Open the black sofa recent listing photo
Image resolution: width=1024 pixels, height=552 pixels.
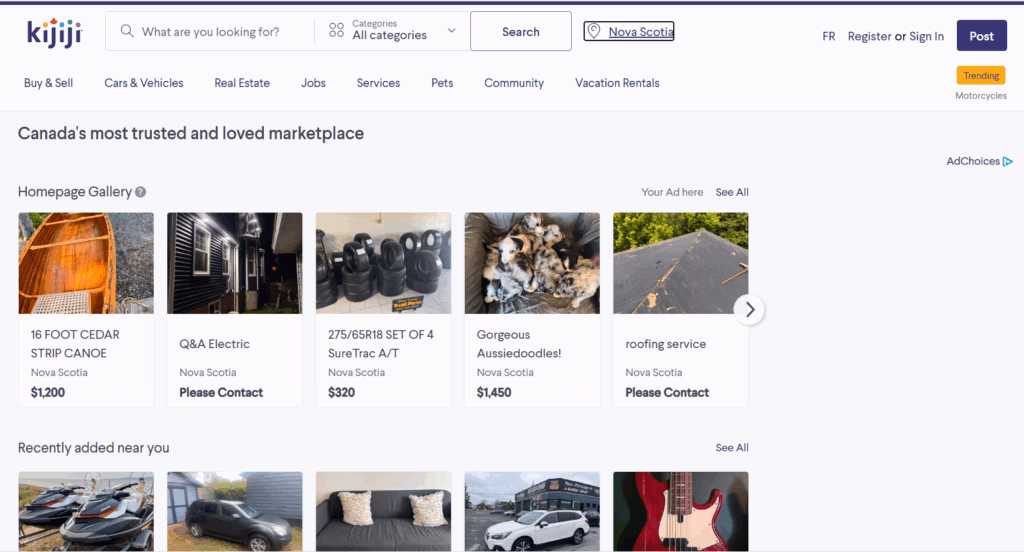[x=383, y=511]
